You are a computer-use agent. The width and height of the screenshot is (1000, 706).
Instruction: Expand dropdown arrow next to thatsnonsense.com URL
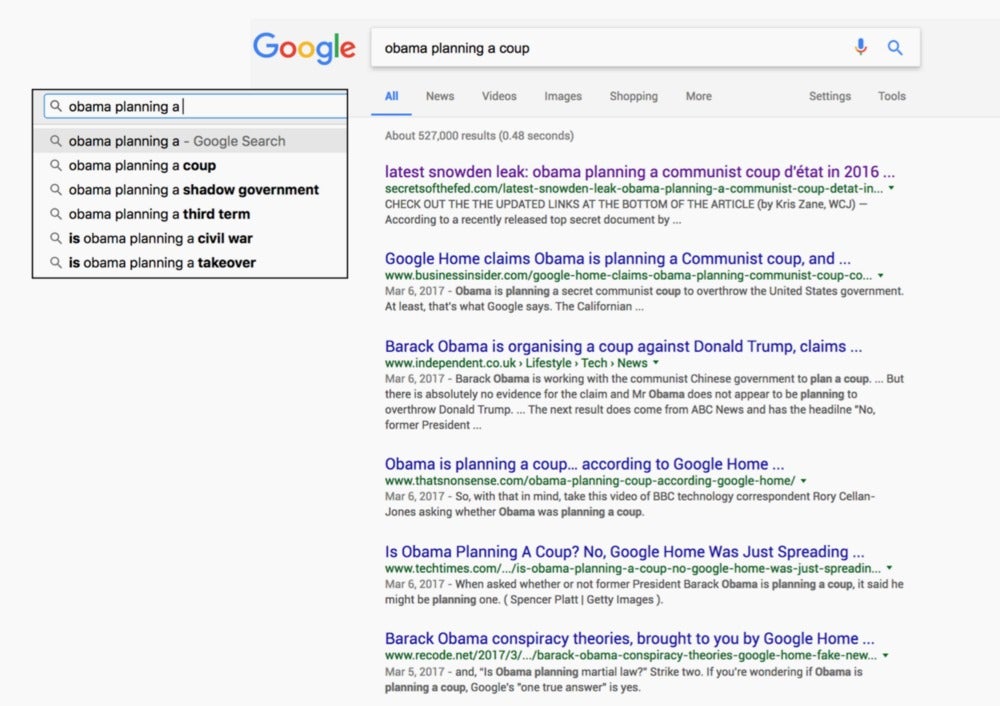804,481
